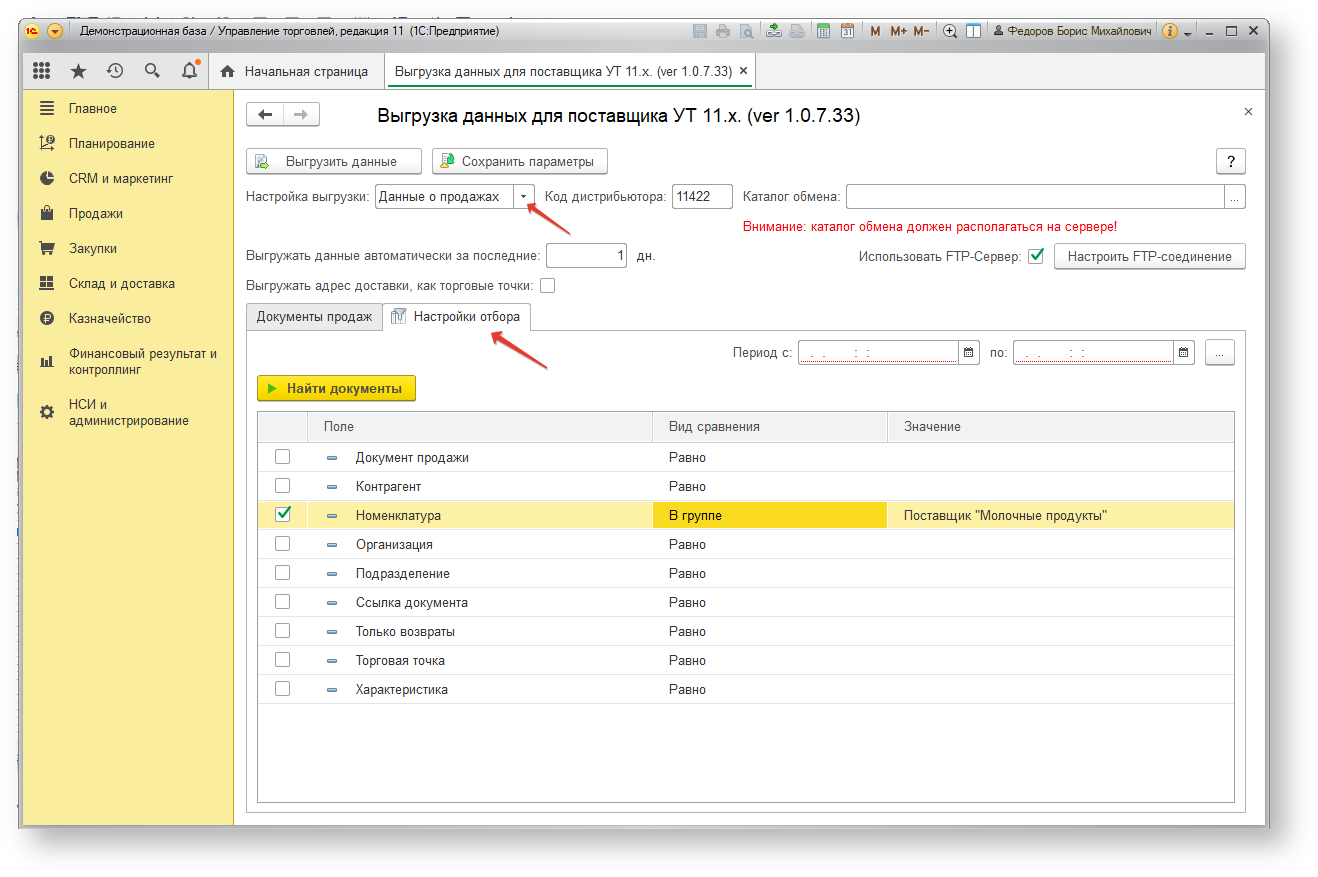The height and width of the screenshot is (877, 1318).
Task: Check the Подразделение filter checkbox
Action: point(283,572)
